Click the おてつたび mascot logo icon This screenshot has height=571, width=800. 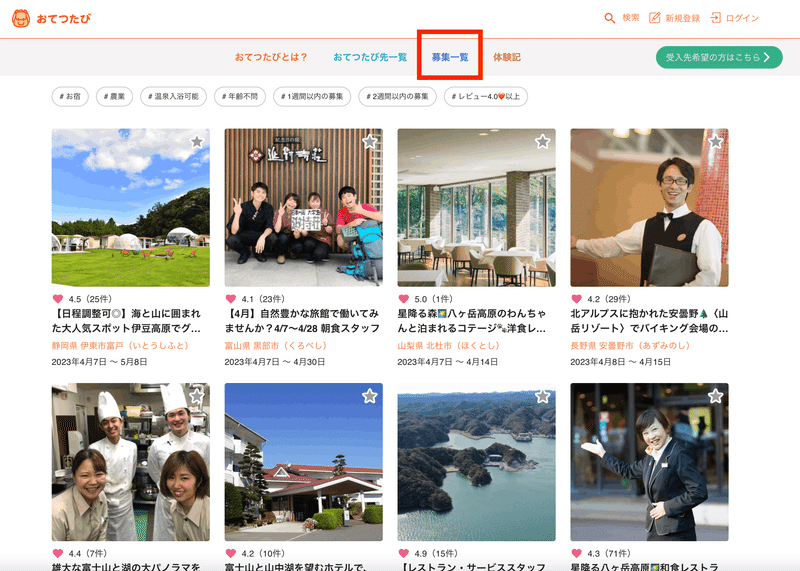21,18
